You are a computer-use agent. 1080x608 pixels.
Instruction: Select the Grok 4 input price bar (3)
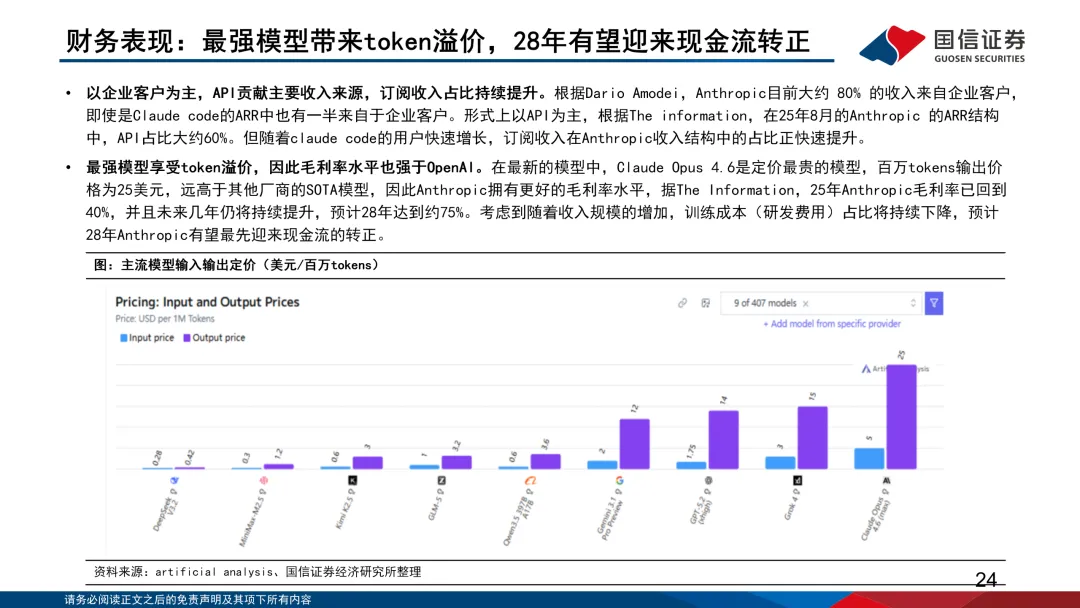(780, 463)
